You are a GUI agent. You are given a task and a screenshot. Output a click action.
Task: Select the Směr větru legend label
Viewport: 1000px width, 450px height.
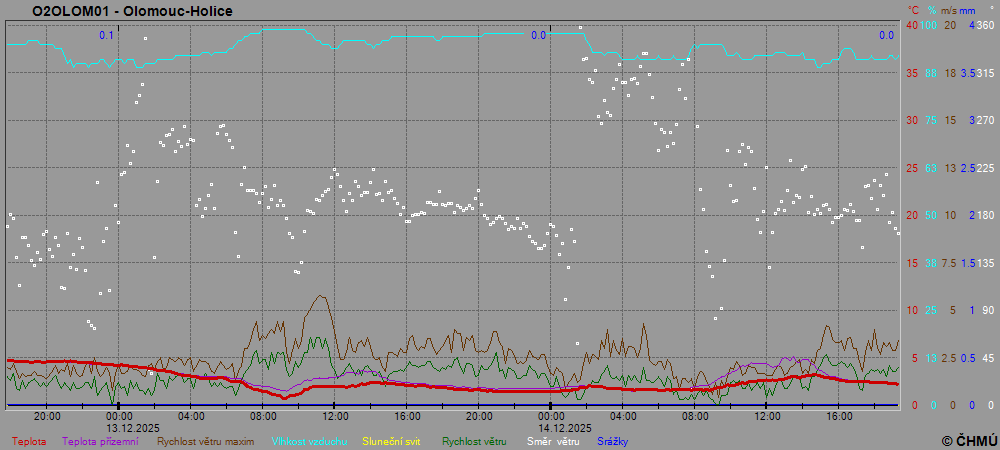[553, 440]
